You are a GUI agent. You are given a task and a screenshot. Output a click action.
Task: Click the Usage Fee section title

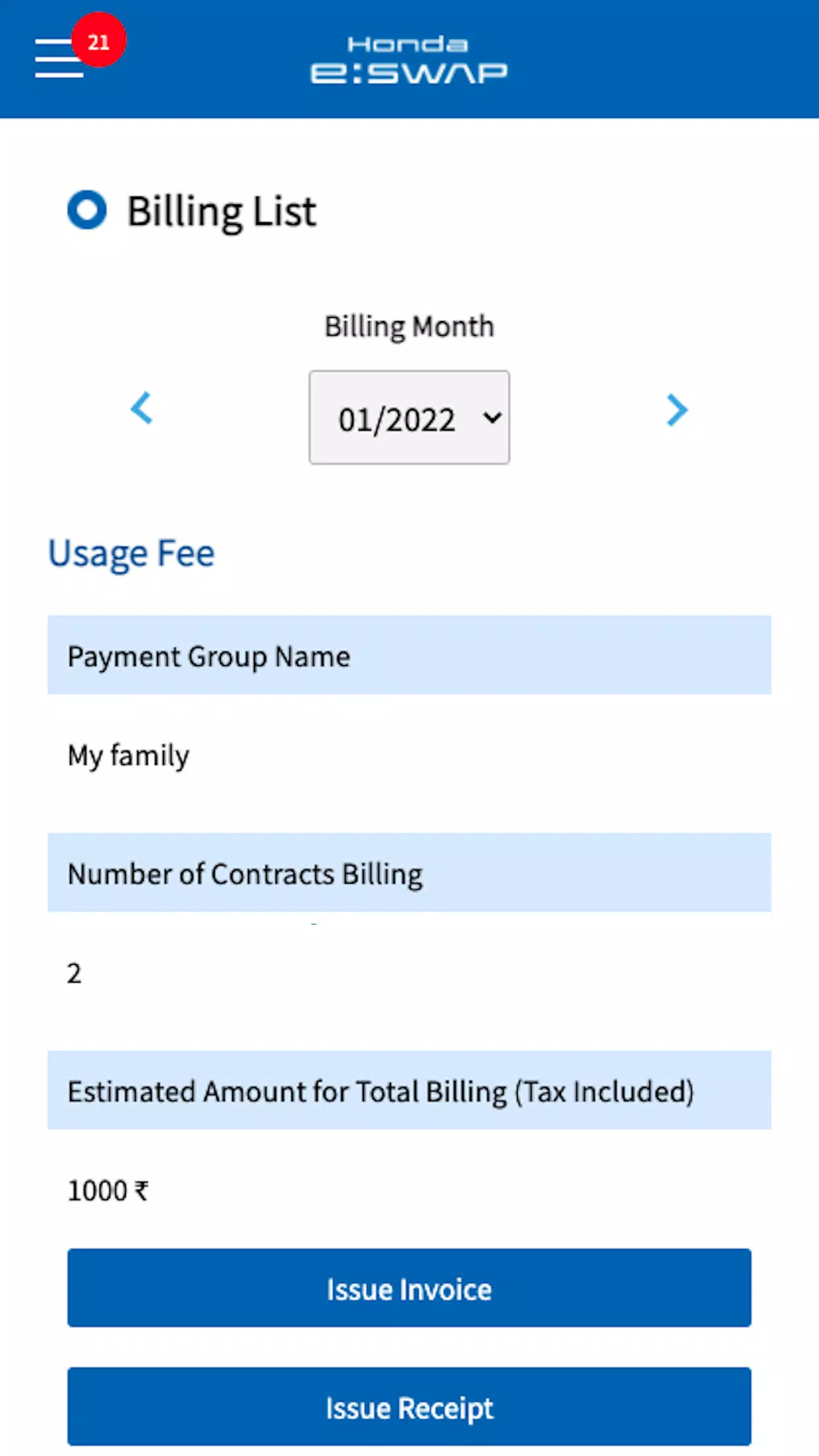(x=131, y=554)
